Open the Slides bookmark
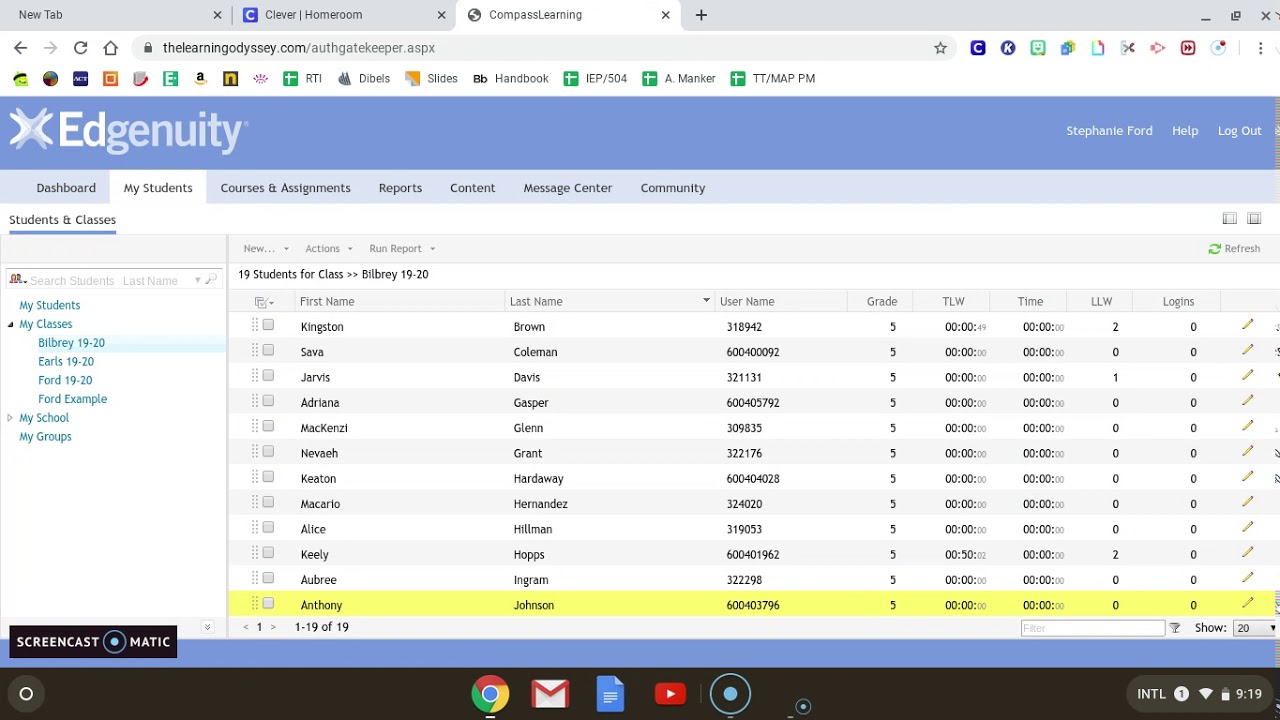Image resolution: width=1280 pixels, height=720 pixels. [x=431, y=78]
